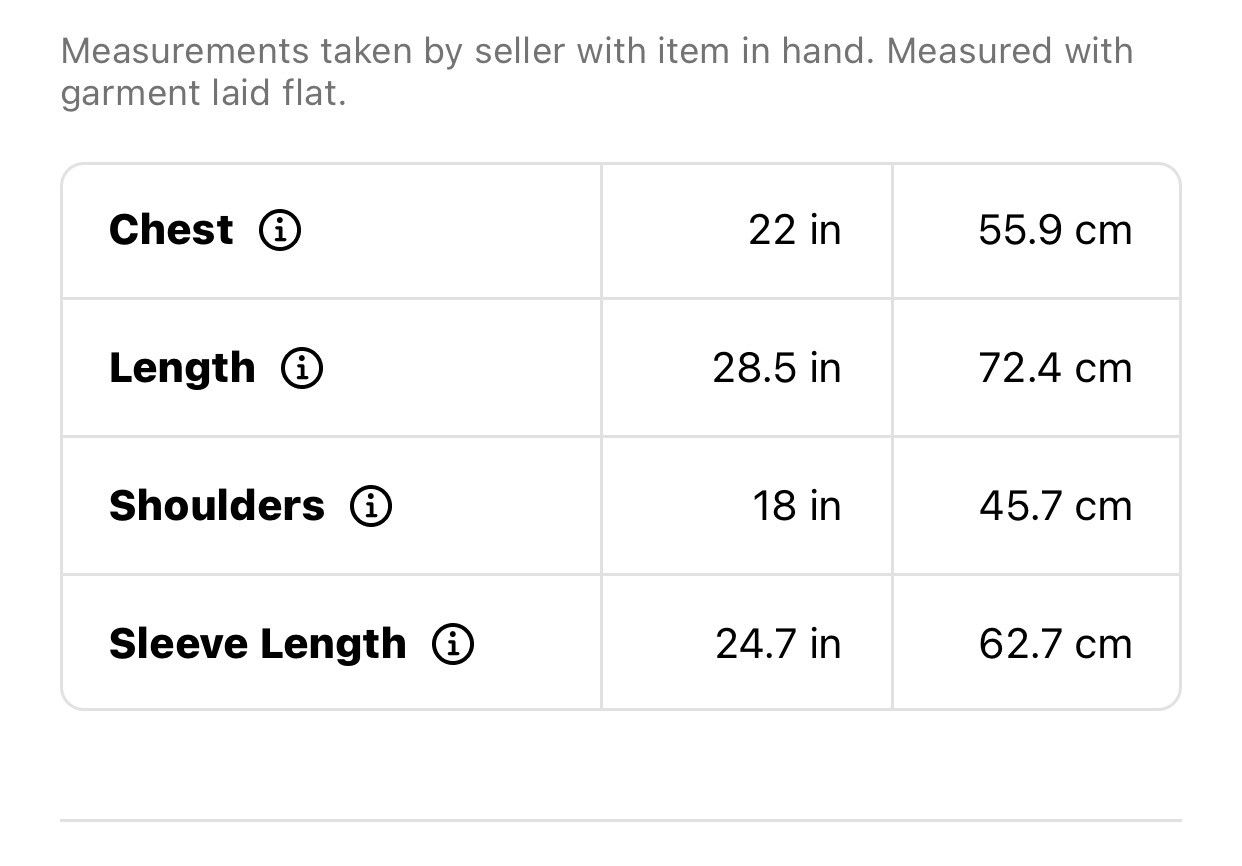Click the 62.7 cm sleeve value

click(1055, 645)
